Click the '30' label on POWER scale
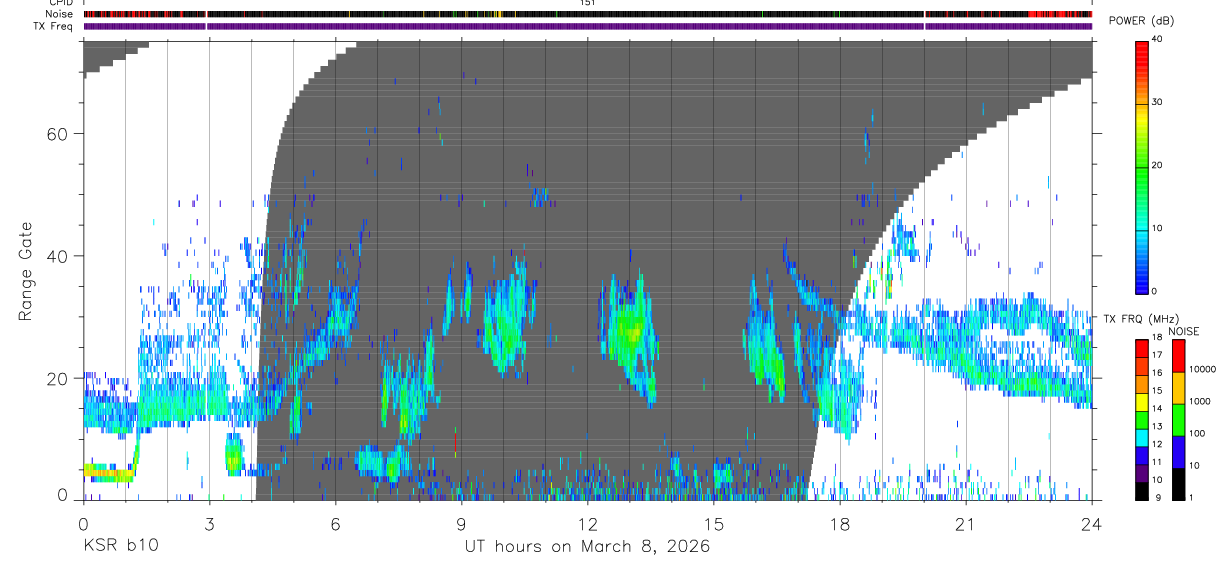 click(1157, 102)
